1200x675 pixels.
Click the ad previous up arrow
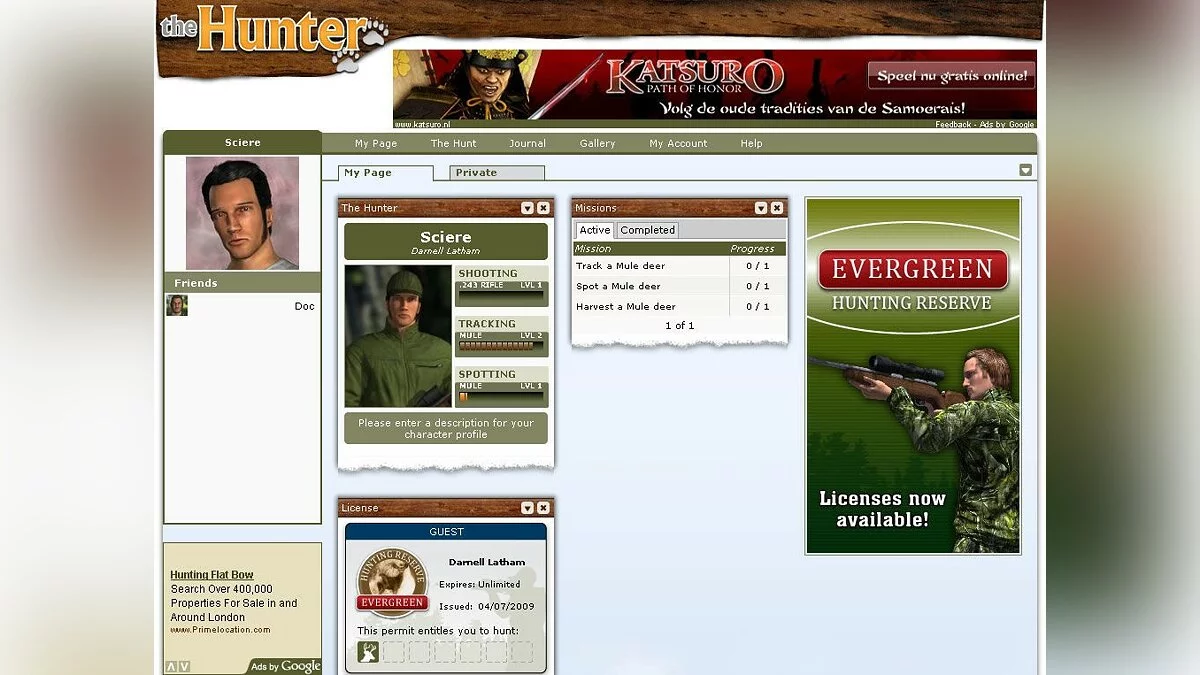point(171,666)
